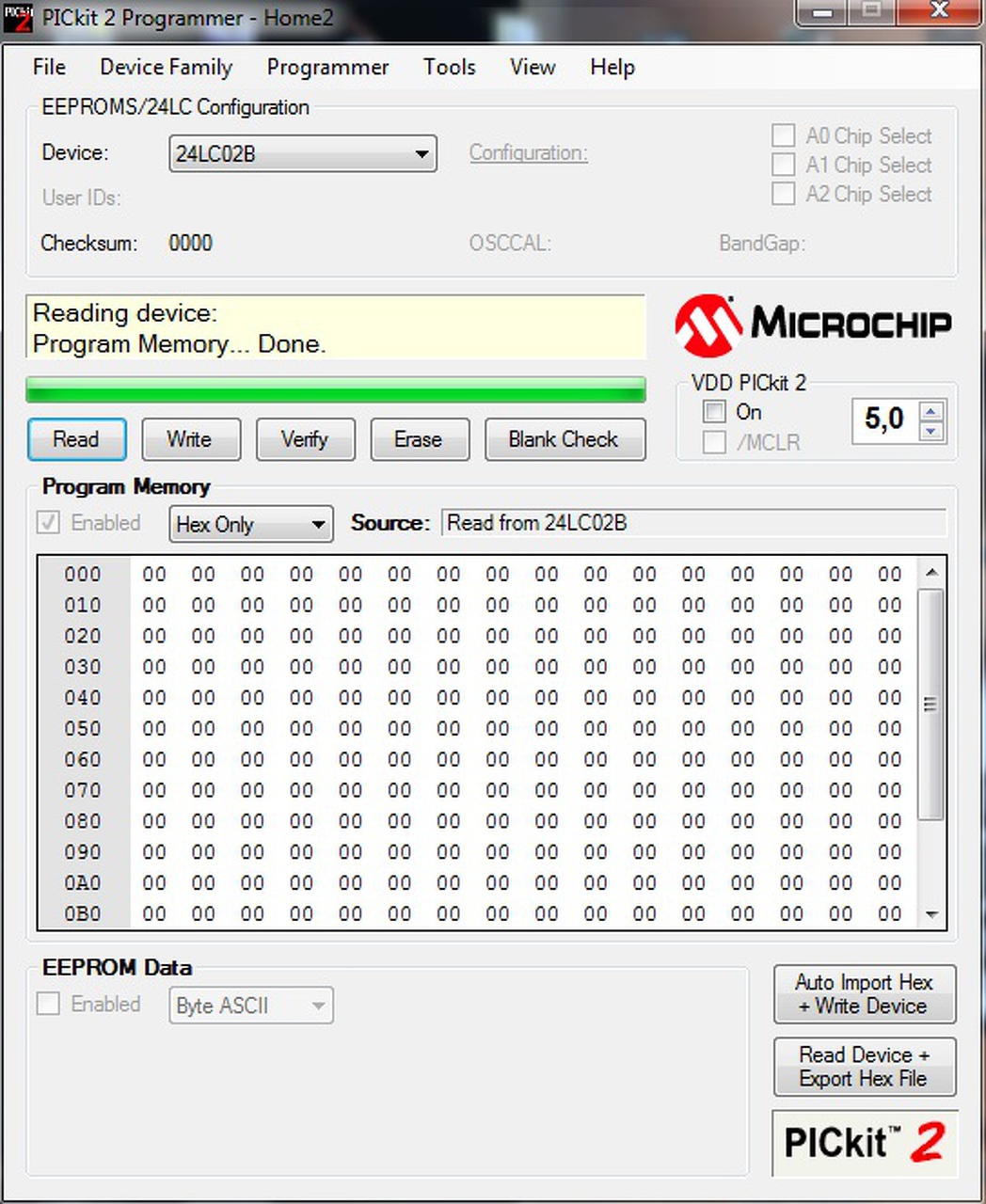Viewport: 986px width, 1204px height.
Task: Click first data byte in row 000
Action: point(154,574)
